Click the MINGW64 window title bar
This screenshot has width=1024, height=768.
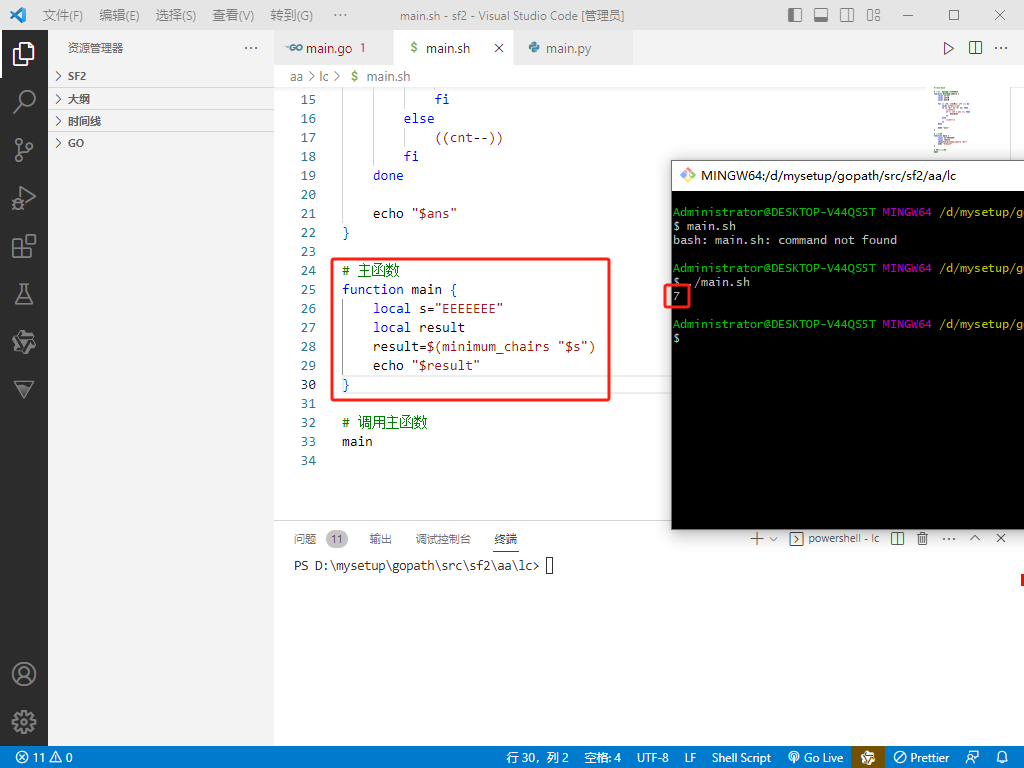pyautogui.click(x=848, y=176)
